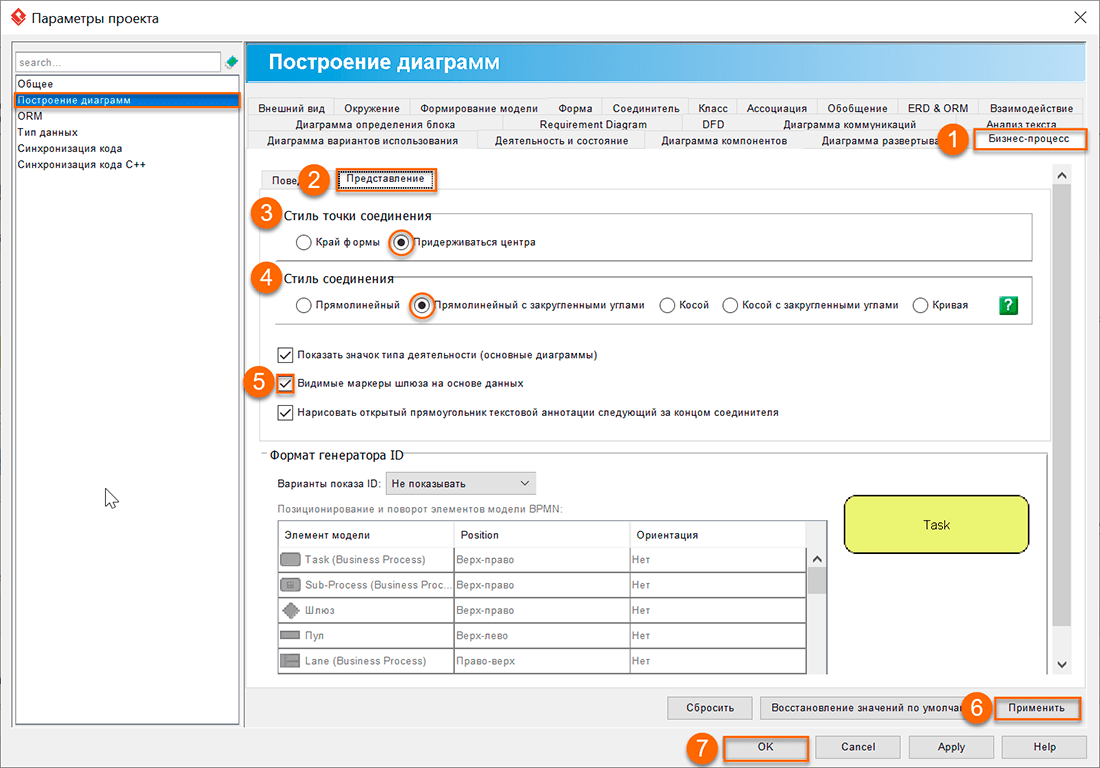Click the Sub-Process row icon
The height and width of the screenshot is (768, 1100).
click(x=291, y=585)
